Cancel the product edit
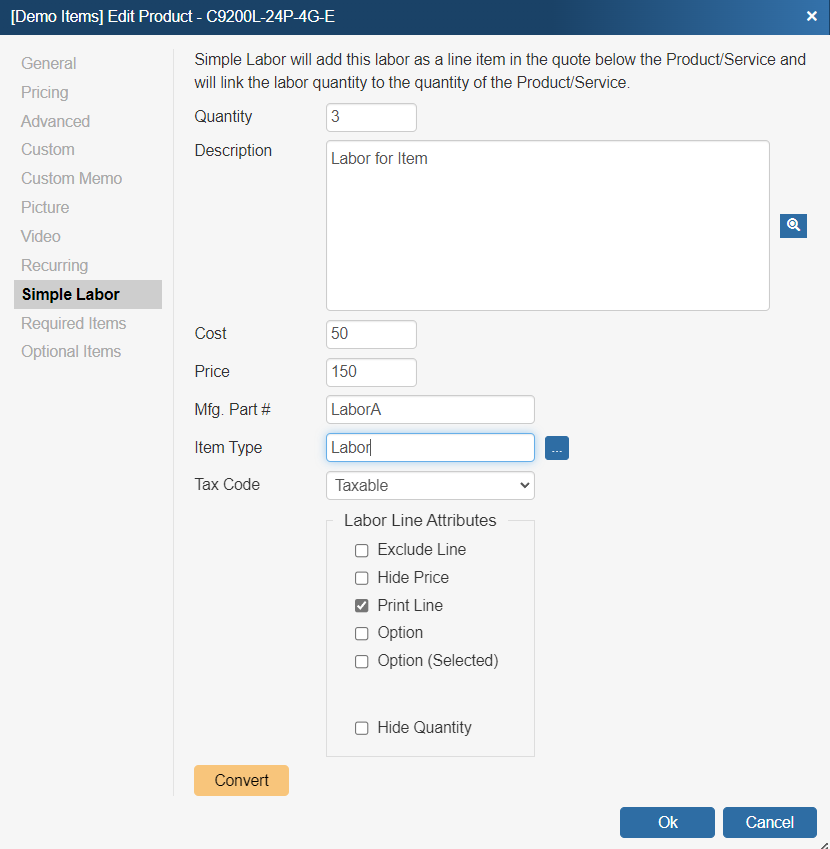Screen dimensions: 830x849 coord(769,822)
